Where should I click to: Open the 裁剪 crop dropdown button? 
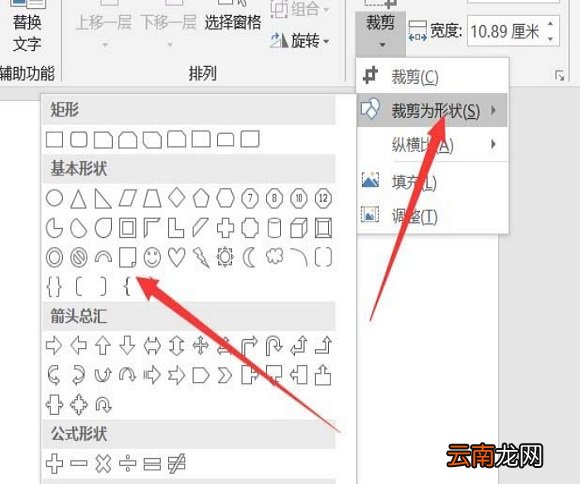coord(381,33)
